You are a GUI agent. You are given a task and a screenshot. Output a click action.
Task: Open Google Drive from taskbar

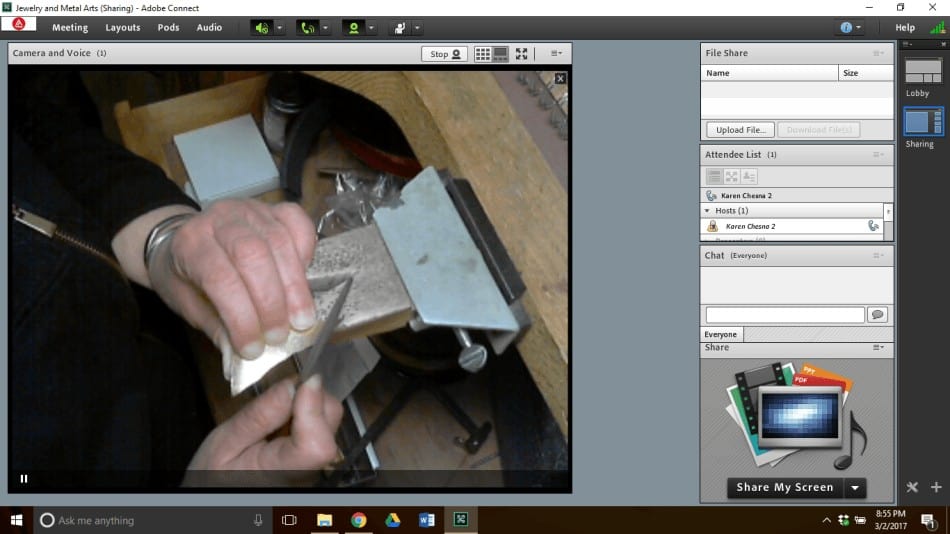pos(393,520)
